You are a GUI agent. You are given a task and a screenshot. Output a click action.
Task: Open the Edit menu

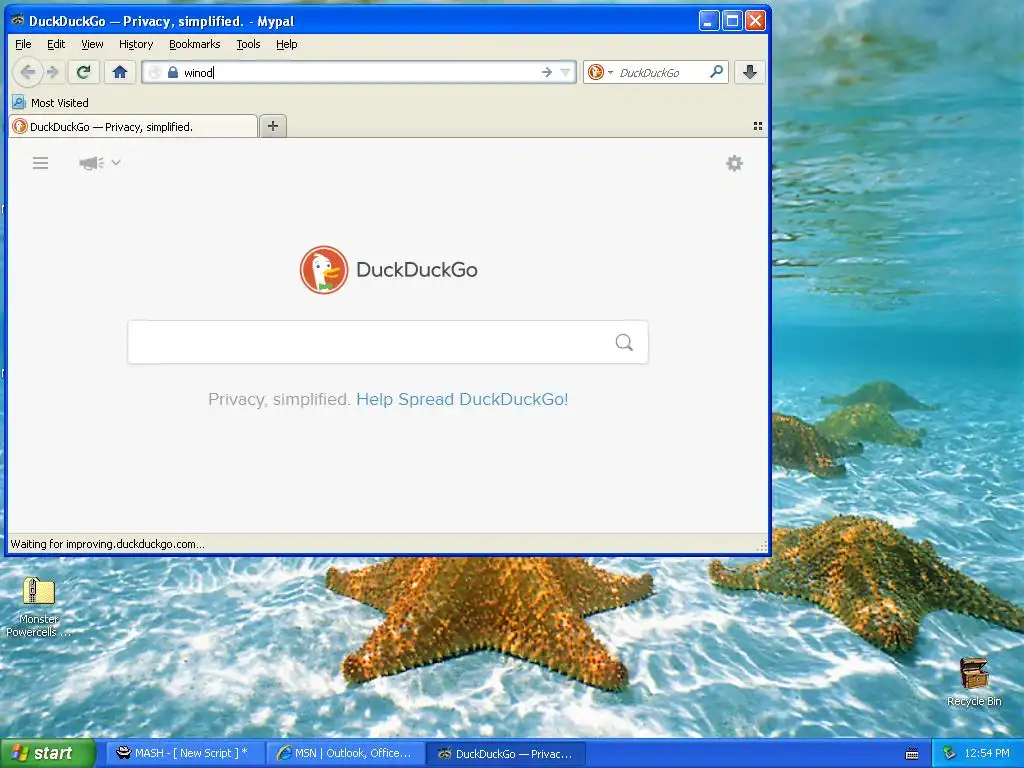click(56, 44)
